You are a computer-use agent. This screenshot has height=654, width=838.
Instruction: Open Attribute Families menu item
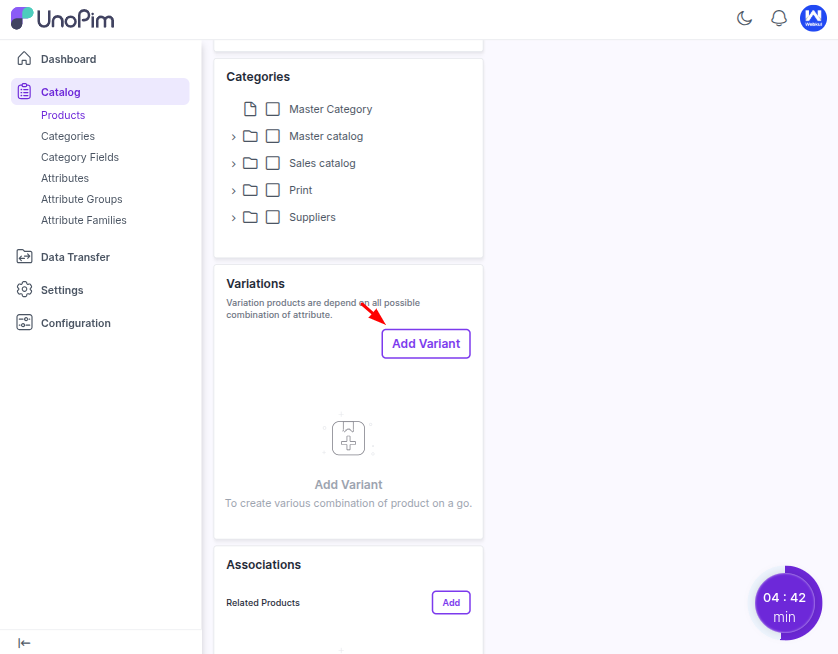coord(84,220)
